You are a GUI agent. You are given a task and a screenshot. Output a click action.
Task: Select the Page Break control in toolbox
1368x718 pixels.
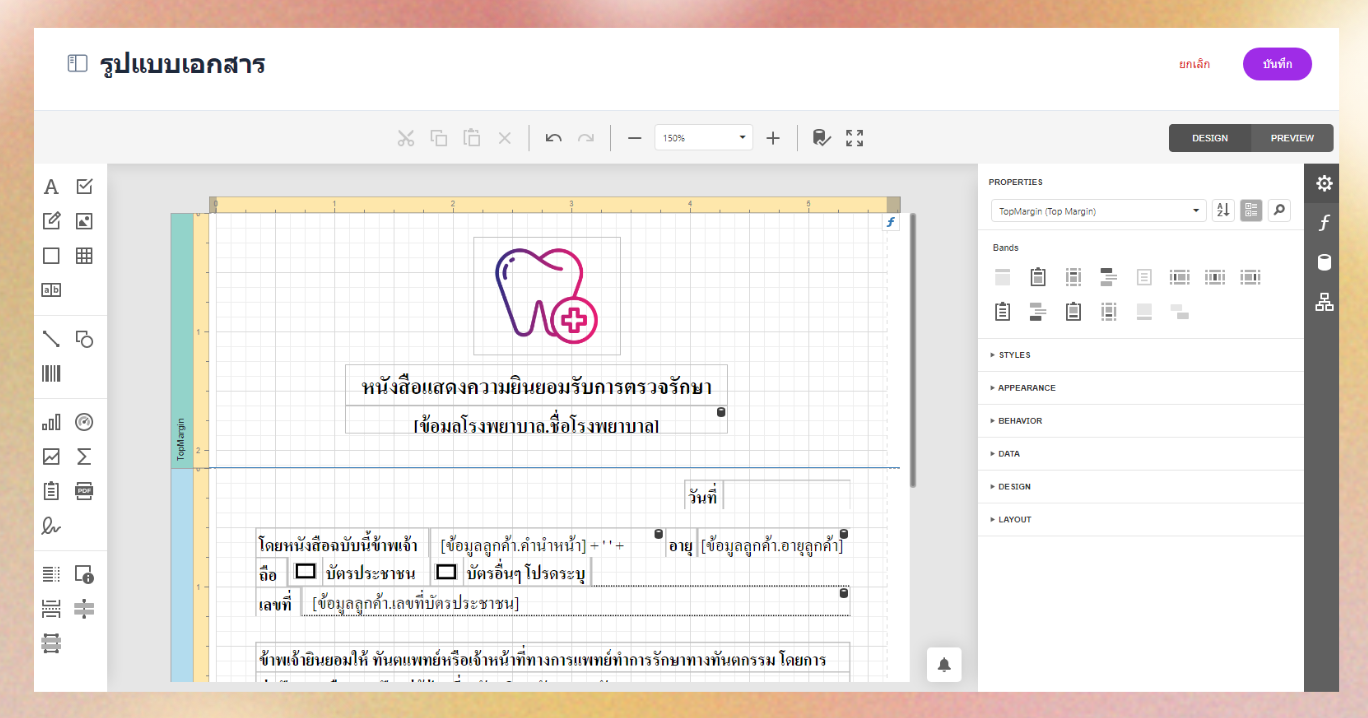click(x=51, y=608)
